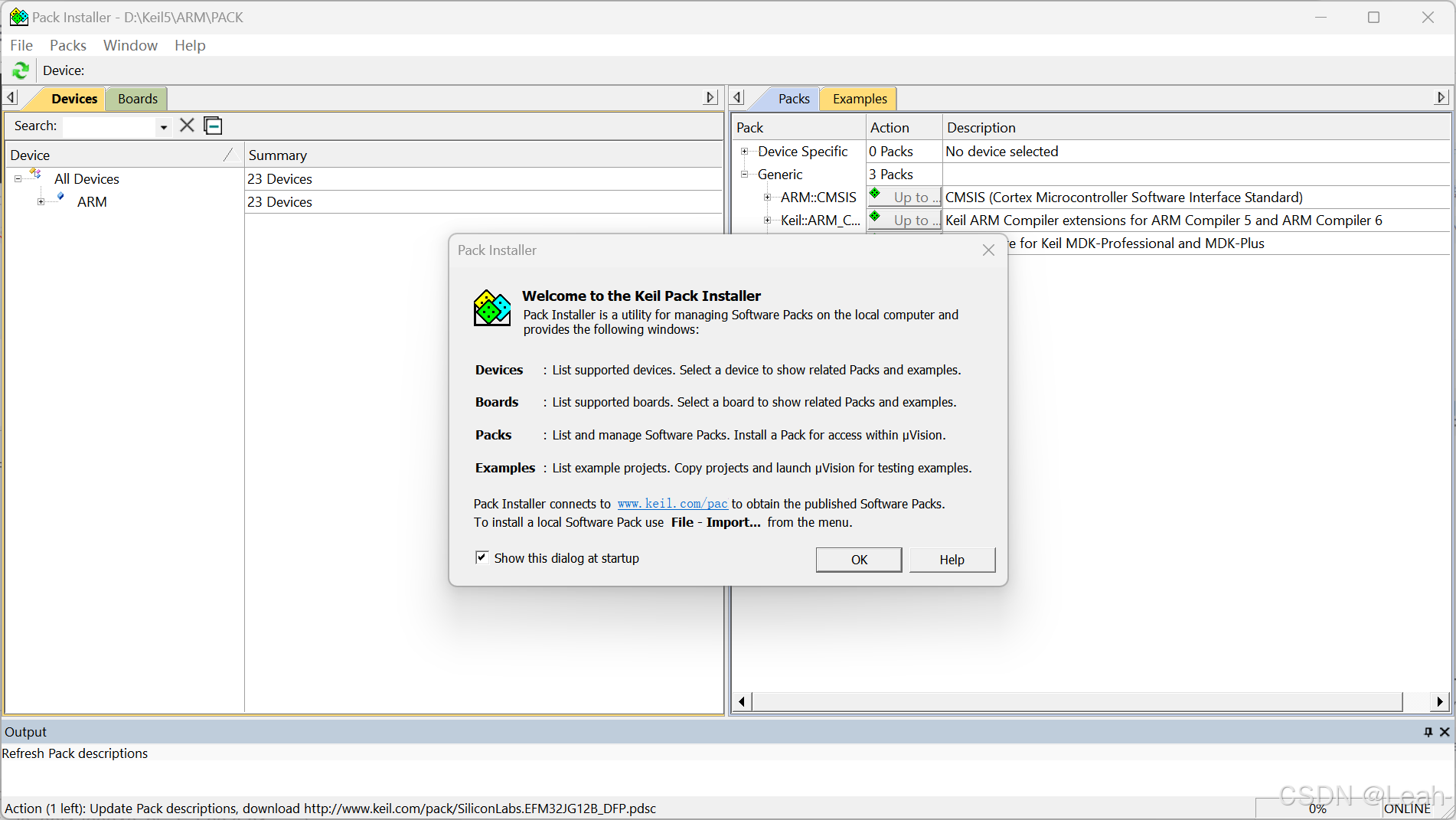Click the ONLINE status bar indicator

pos(1407,809)
